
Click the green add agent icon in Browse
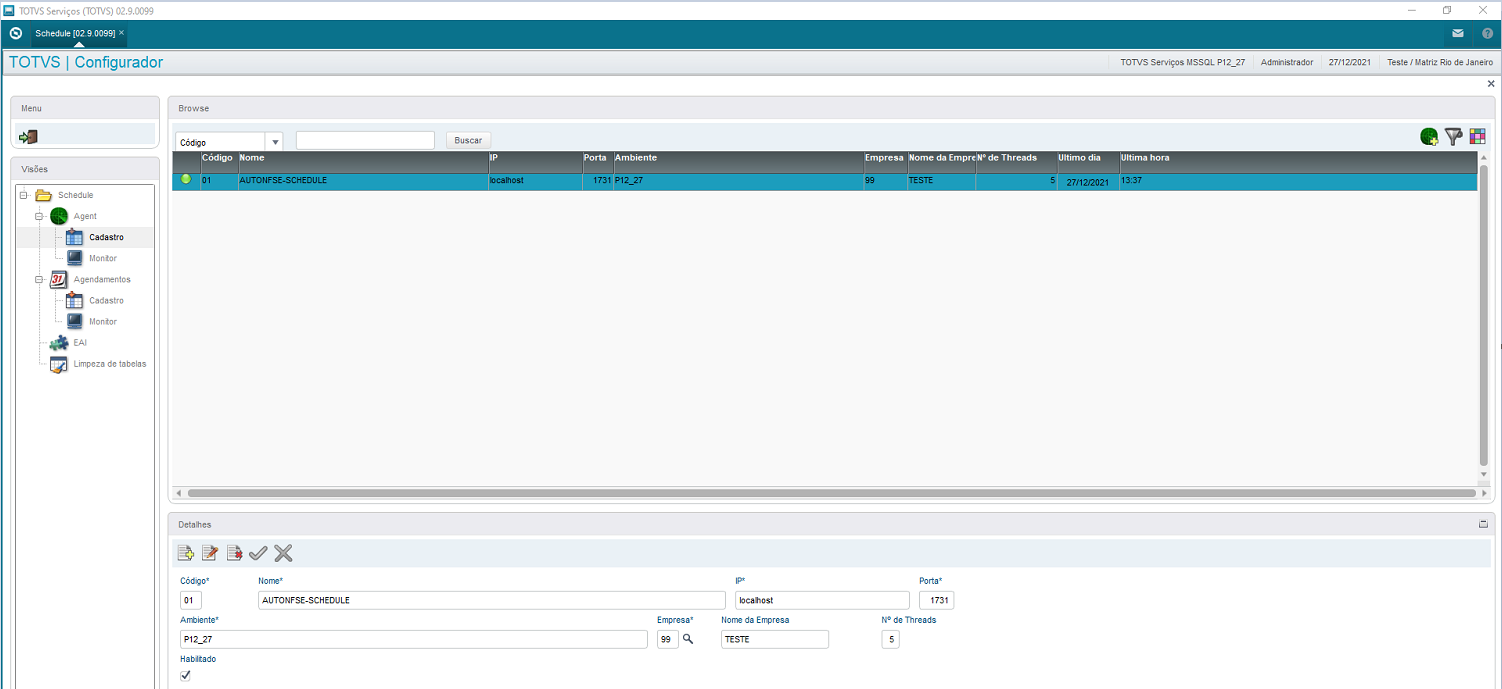(1429, 137)
